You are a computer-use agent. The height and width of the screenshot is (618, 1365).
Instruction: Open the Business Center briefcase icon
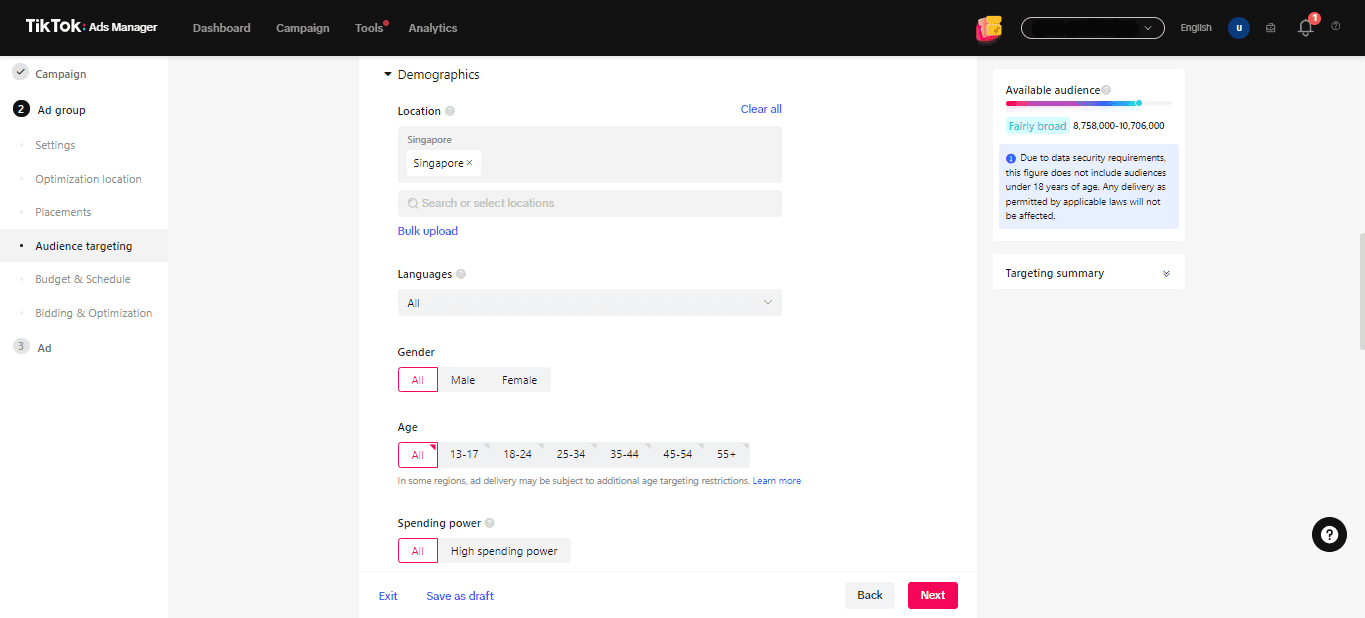(x=1270, y=28)
